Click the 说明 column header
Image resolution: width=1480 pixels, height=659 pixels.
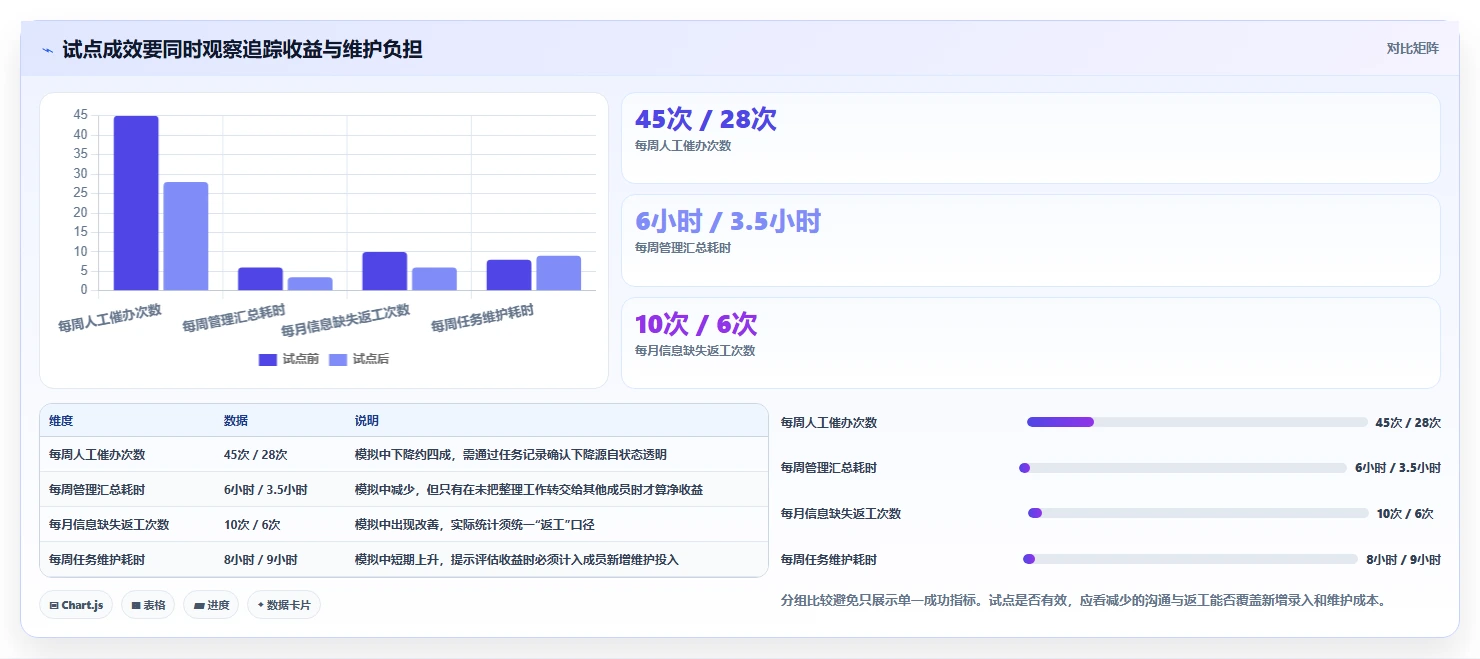[367, 421]
